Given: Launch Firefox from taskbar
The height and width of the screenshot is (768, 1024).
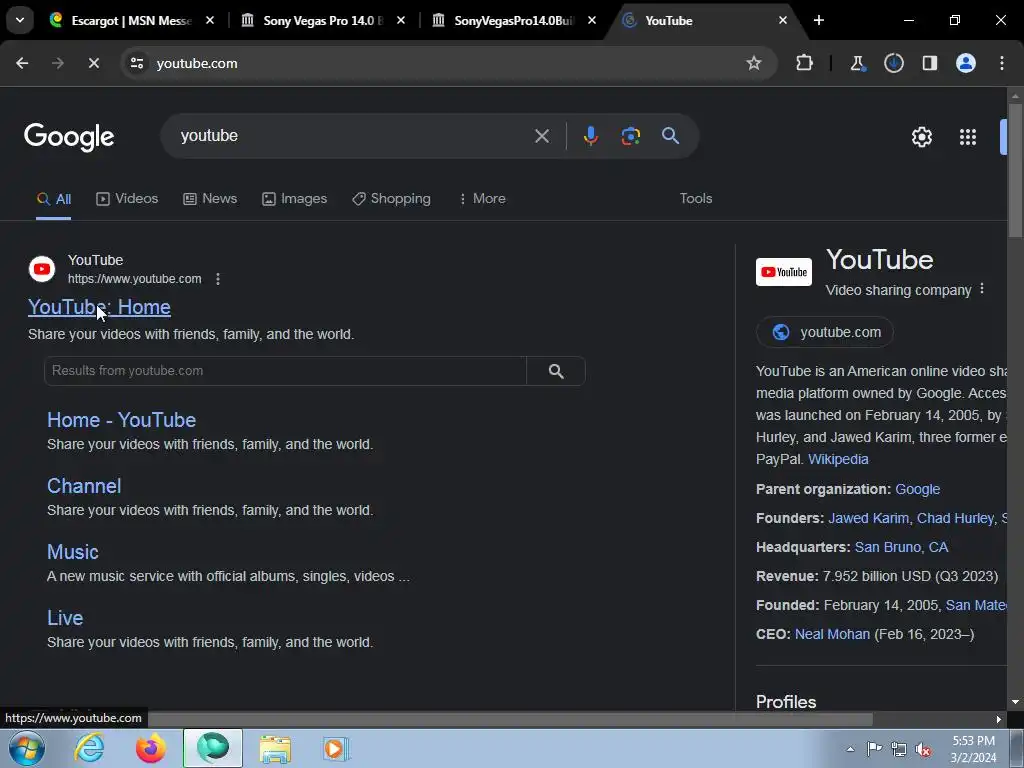Looking at the screenshot, I should [150, 748].
